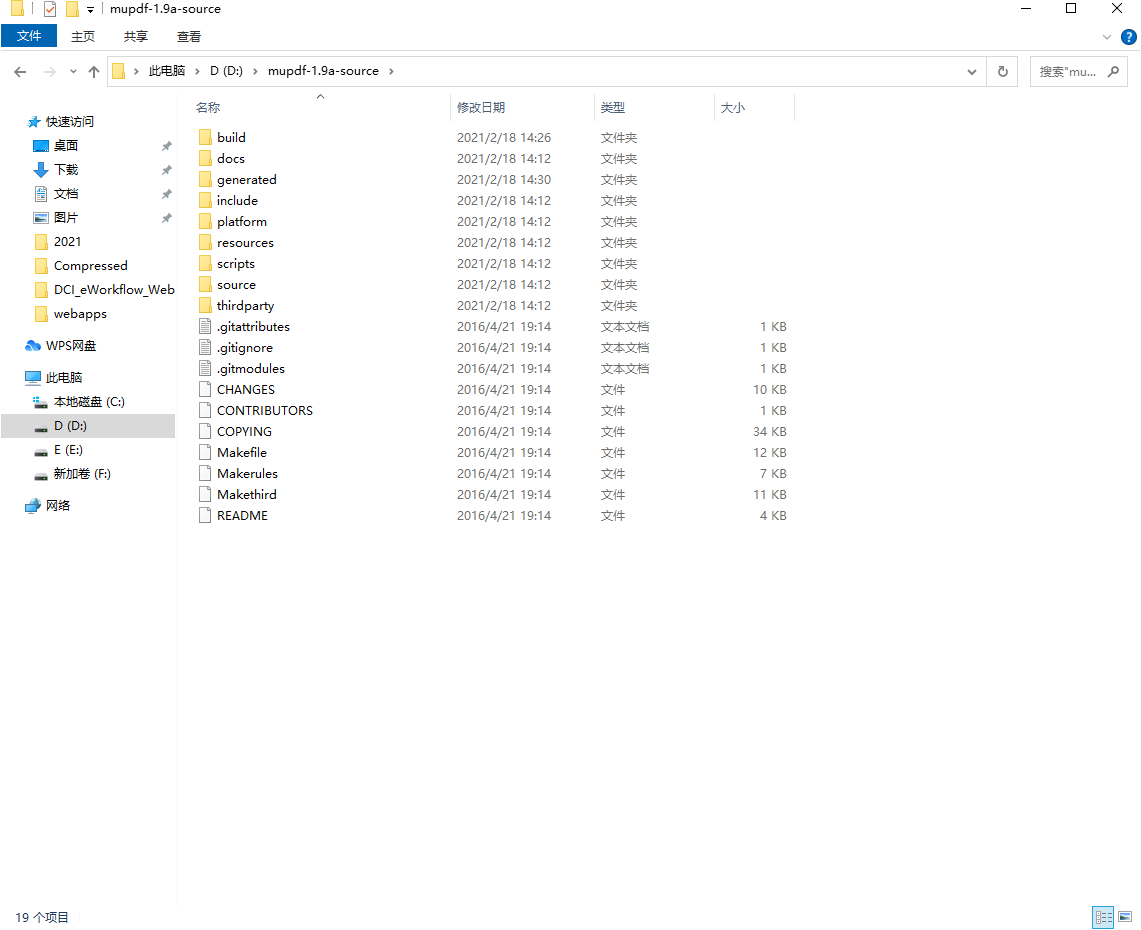Select the 2021 folder in sidebar
This screenshot has height=930, width=1141.
68,242
